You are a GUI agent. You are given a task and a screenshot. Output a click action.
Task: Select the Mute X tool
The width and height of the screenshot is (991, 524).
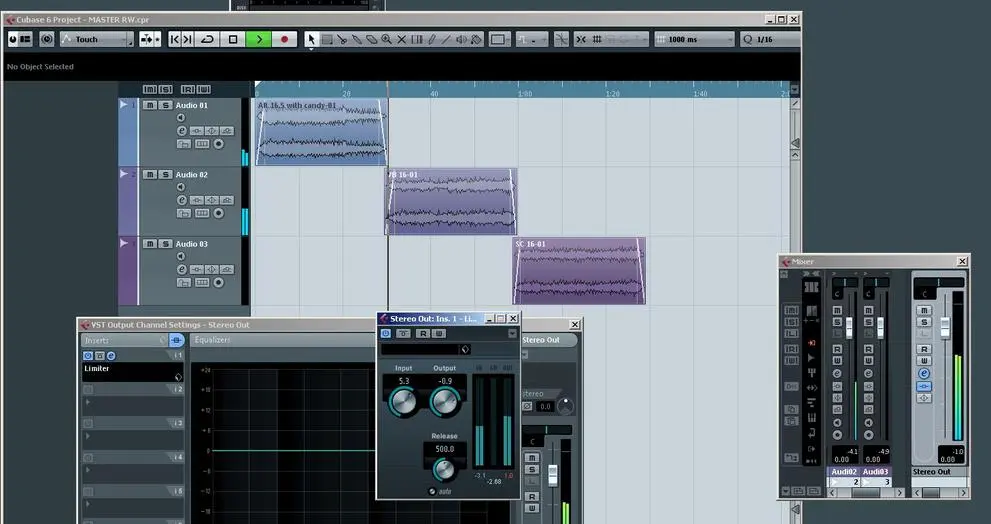[401, 39]
